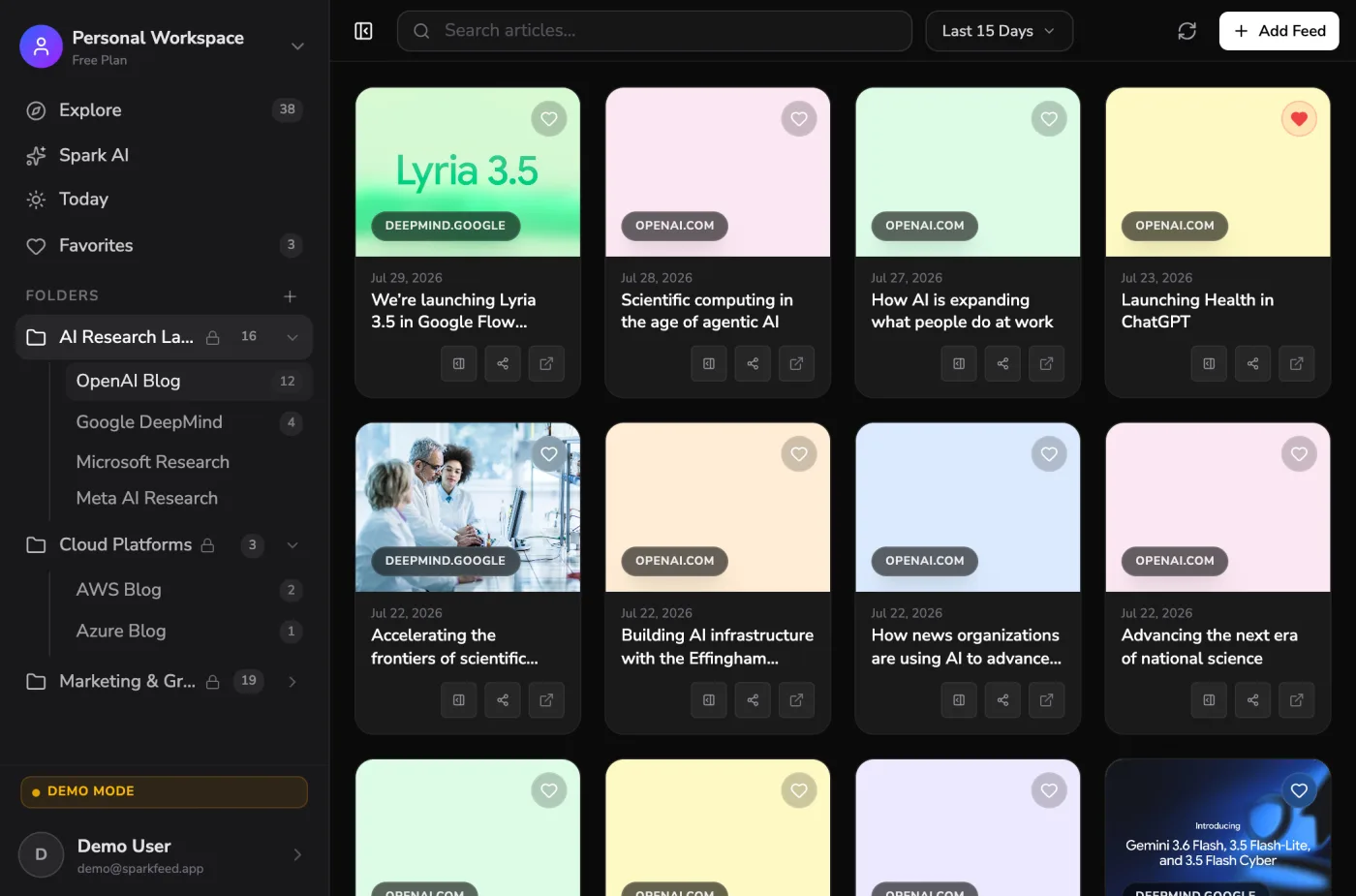Open Building AI infrastructure article externally
This screenshot has height=896, width=1356.
(x=796, y=699)
